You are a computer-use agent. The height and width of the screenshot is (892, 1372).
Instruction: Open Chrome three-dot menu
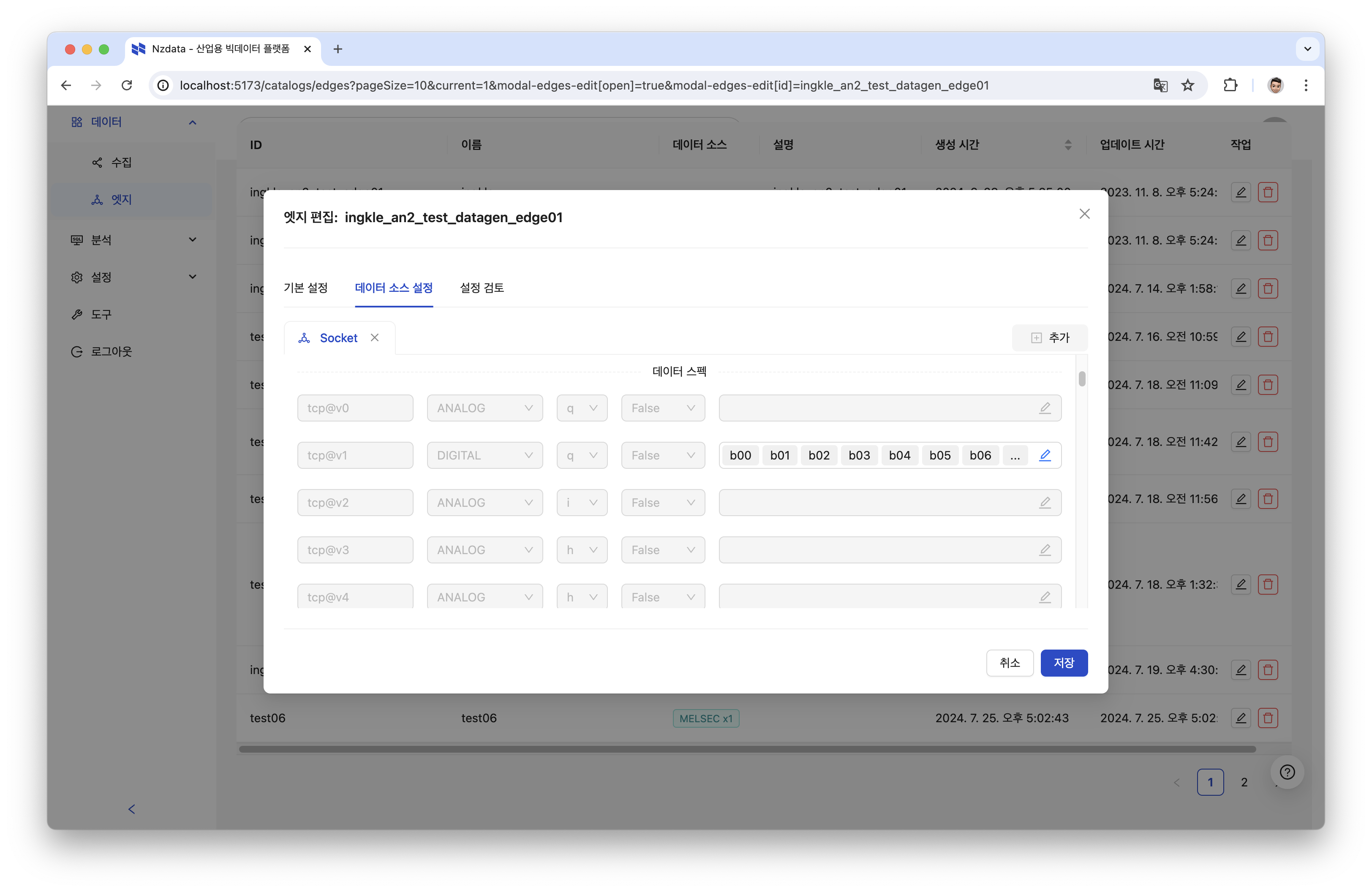click(1306, 85)
